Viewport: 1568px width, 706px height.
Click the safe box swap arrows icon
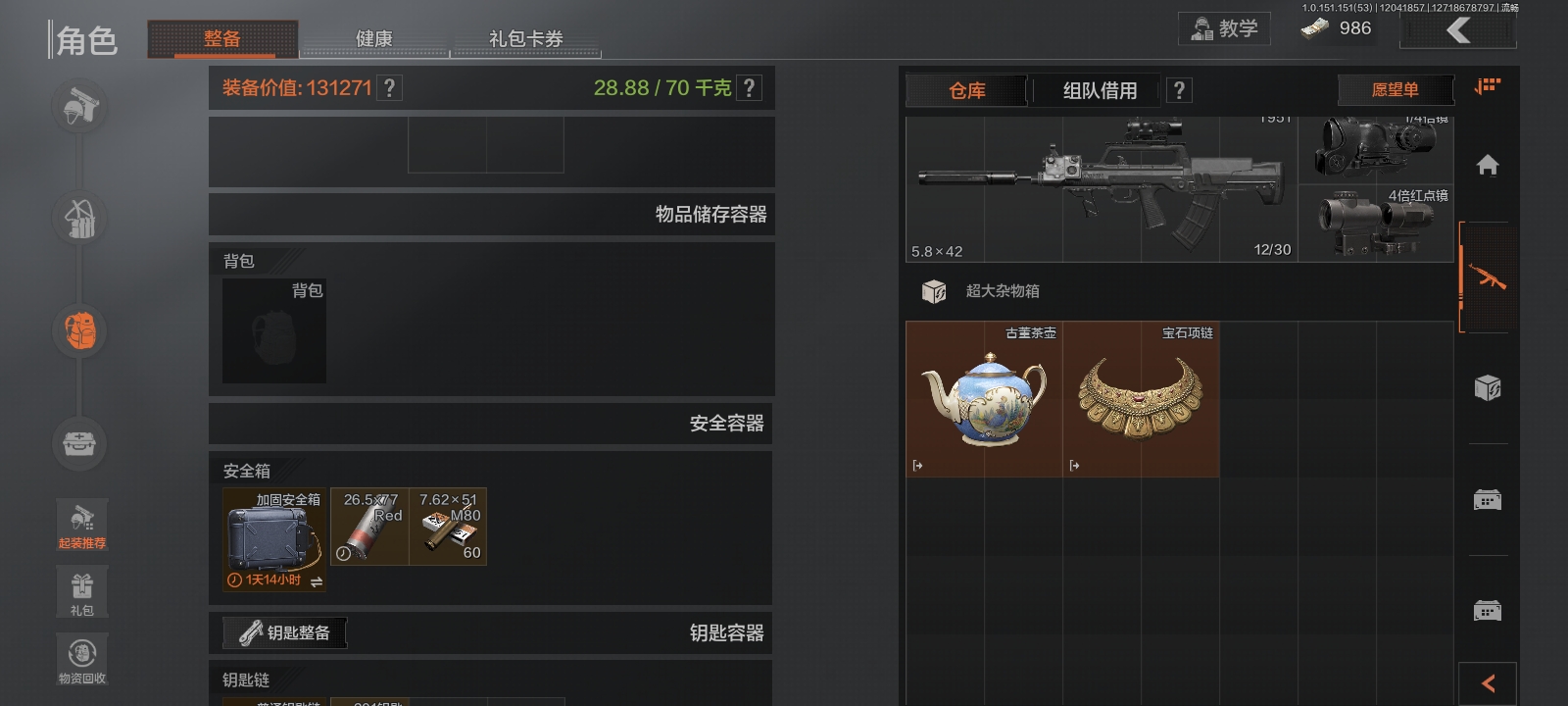[317, 581]
